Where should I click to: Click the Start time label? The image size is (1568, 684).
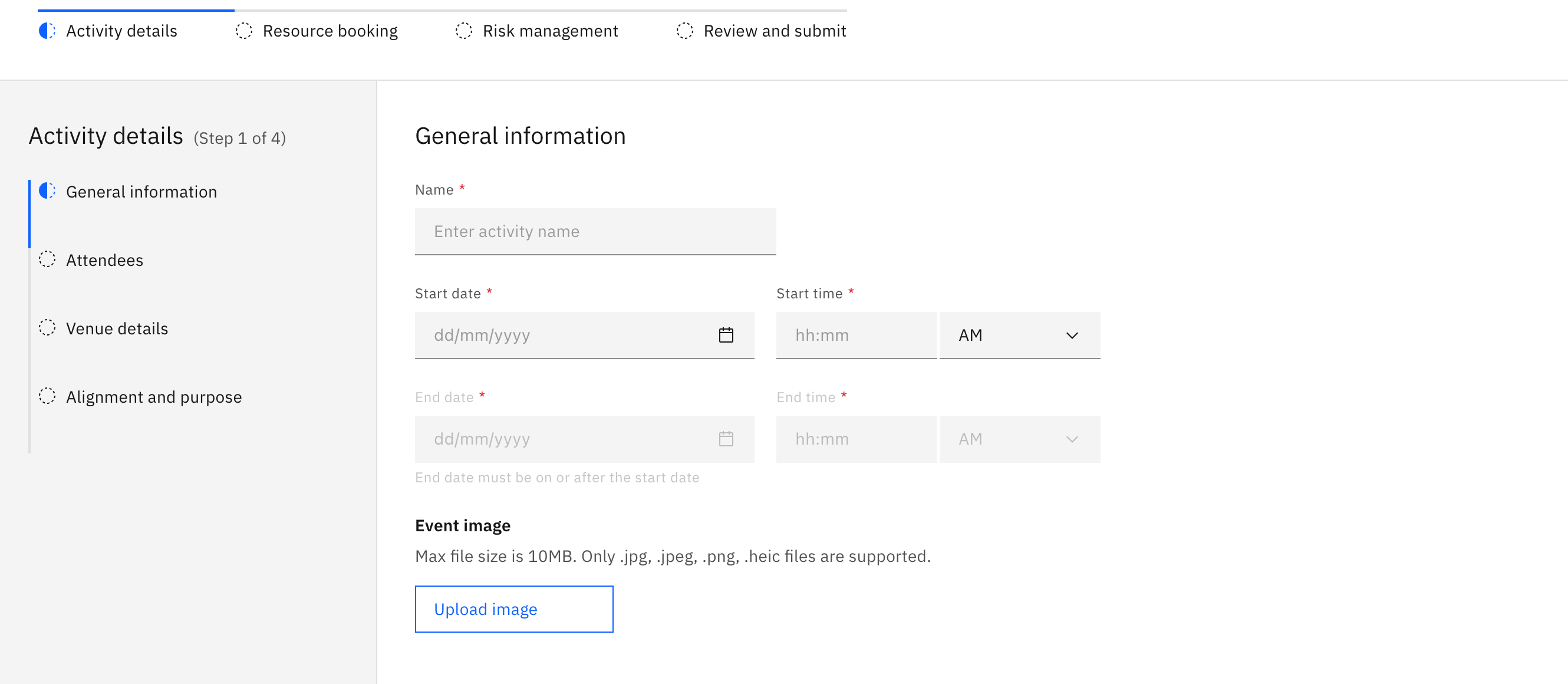tap(809, 293)
